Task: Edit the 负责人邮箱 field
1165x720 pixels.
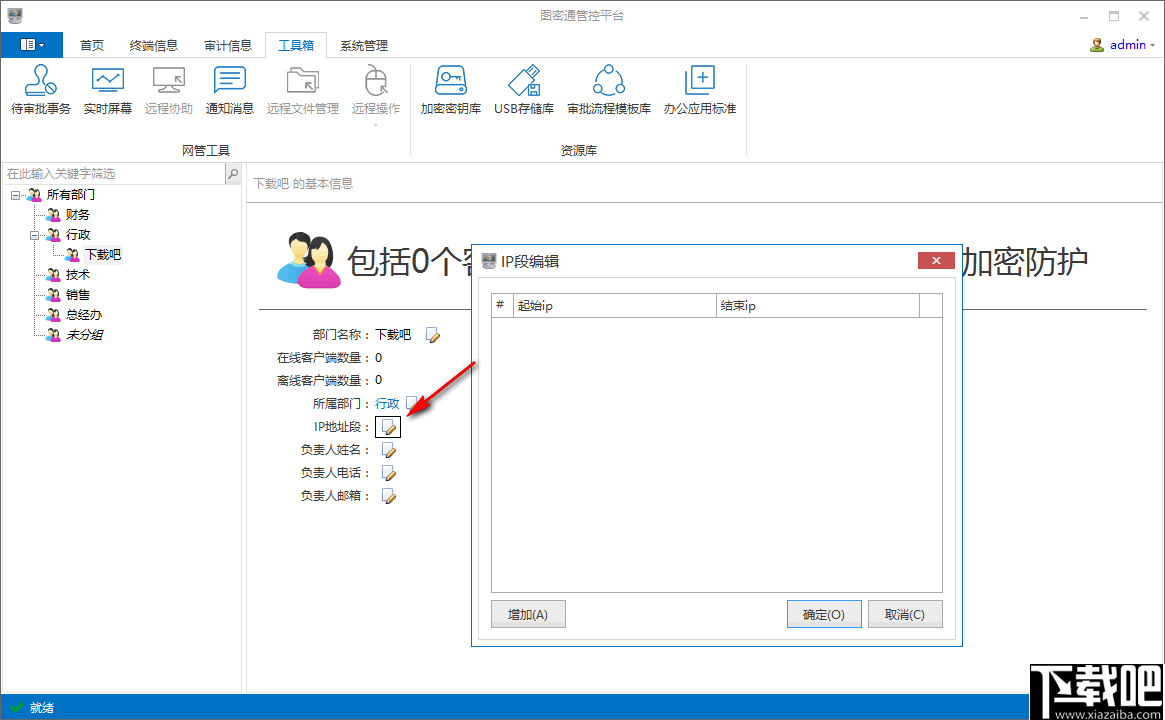Action: [x=389, y=496]
